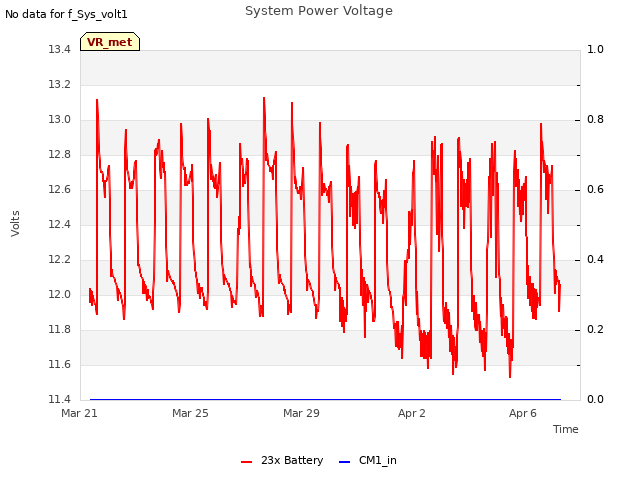
Task: Click the Apr 2 x-axis tick label
Action: click(x=412, y=413)
